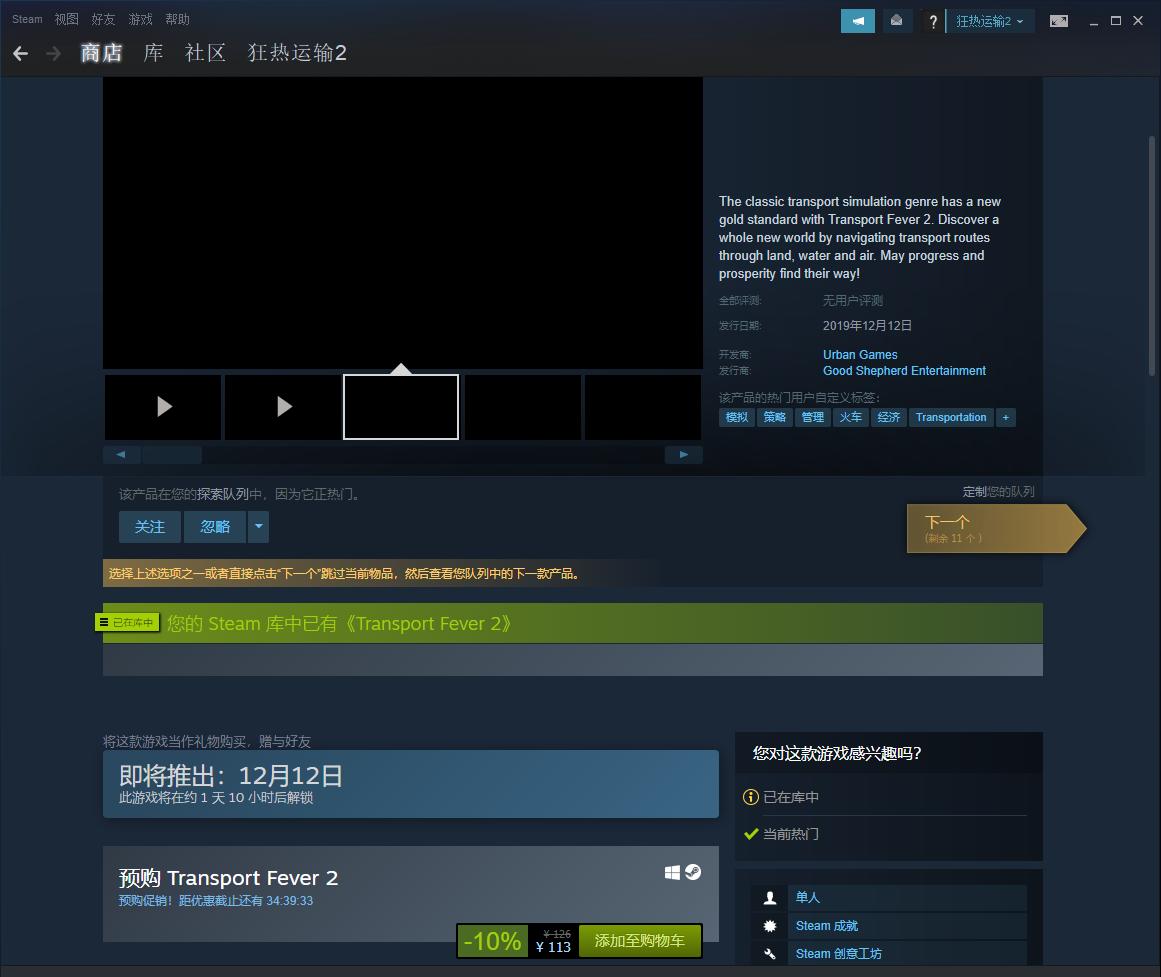Image resolution: width=1161 pixels, height=977 pixels.
Task: Click the workshop wrench icon
Action: pyautogui.click(x=770, y=954)
